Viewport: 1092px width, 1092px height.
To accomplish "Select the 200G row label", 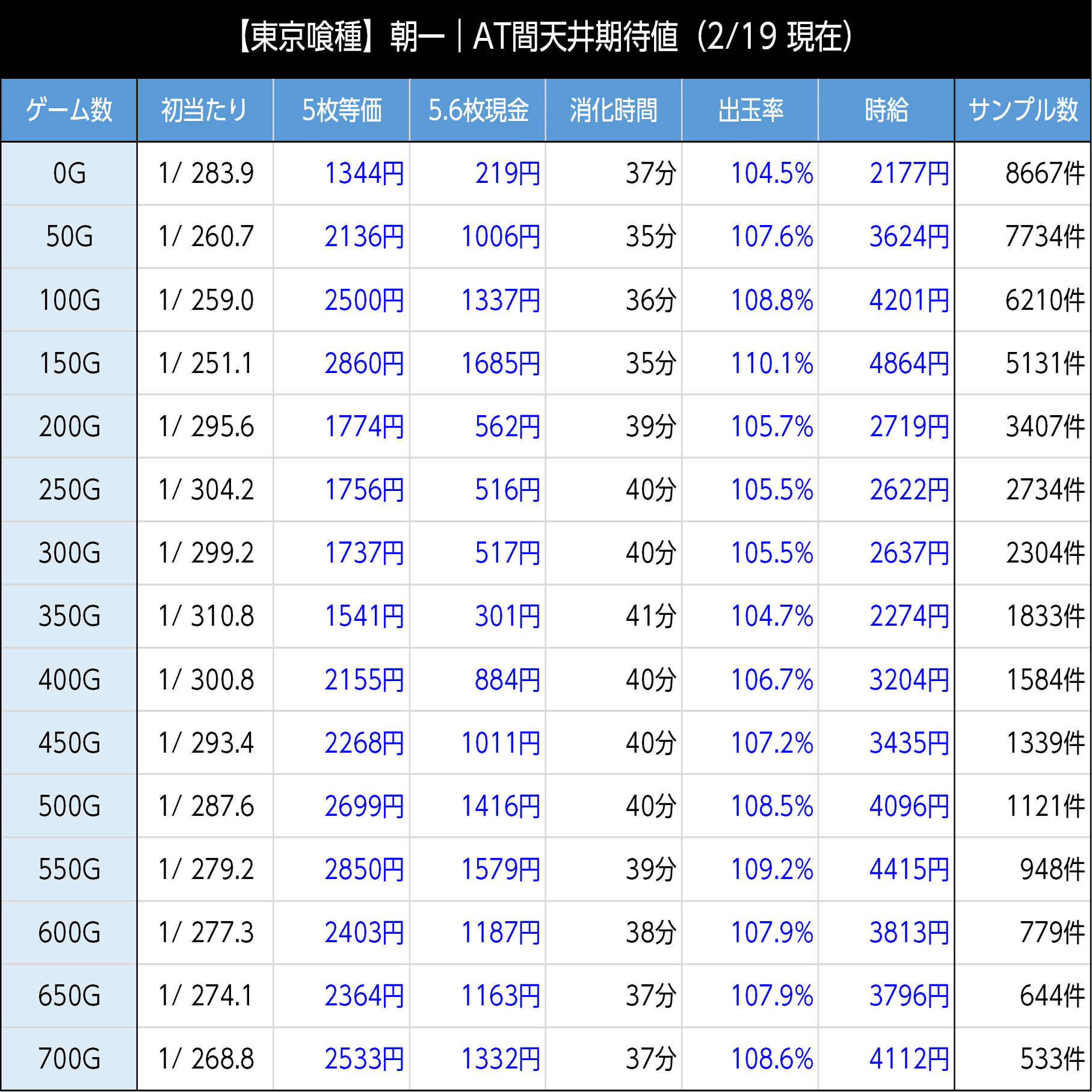I will click(x=69, y=427).
